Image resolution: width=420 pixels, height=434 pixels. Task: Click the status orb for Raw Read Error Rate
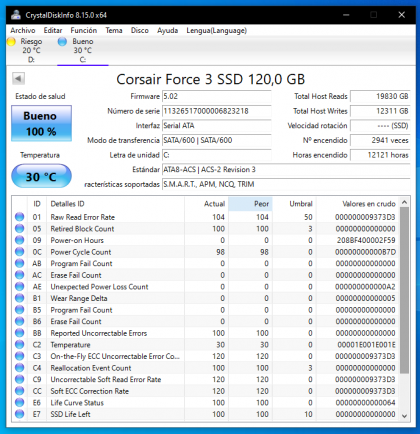click(20, 217)
